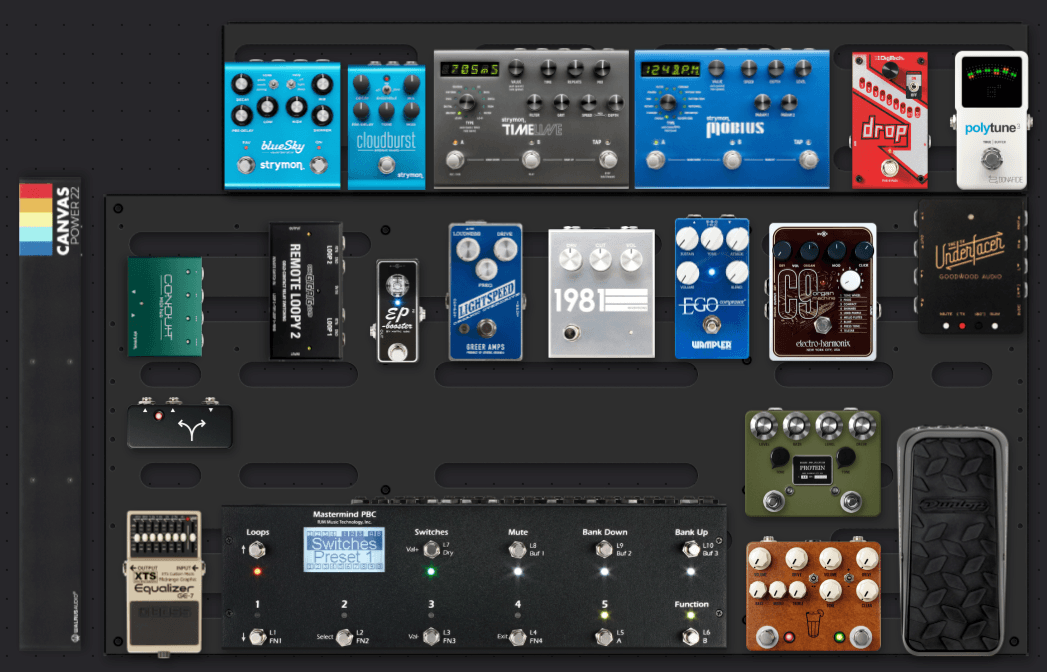This screenshot has width=1047, height=672.
Task: Select the EP Booster pedal
Action: pyautogui.click(x=397, y=311)
